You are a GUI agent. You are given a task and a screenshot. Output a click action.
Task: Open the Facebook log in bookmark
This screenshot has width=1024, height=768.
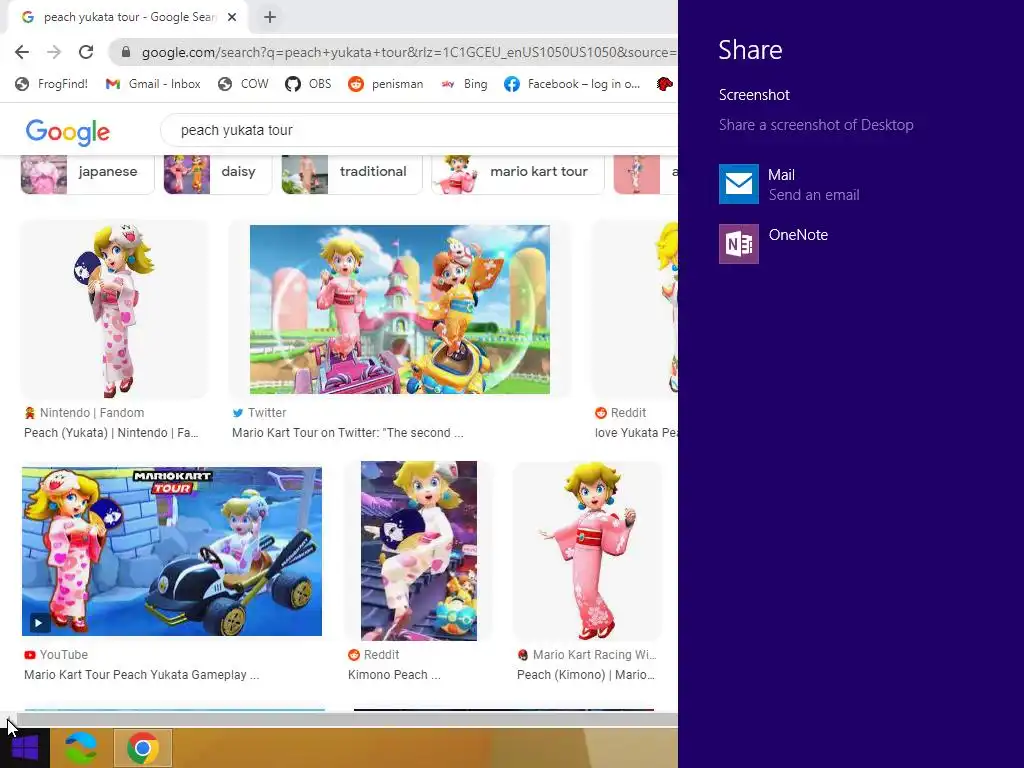coord(572,84)
